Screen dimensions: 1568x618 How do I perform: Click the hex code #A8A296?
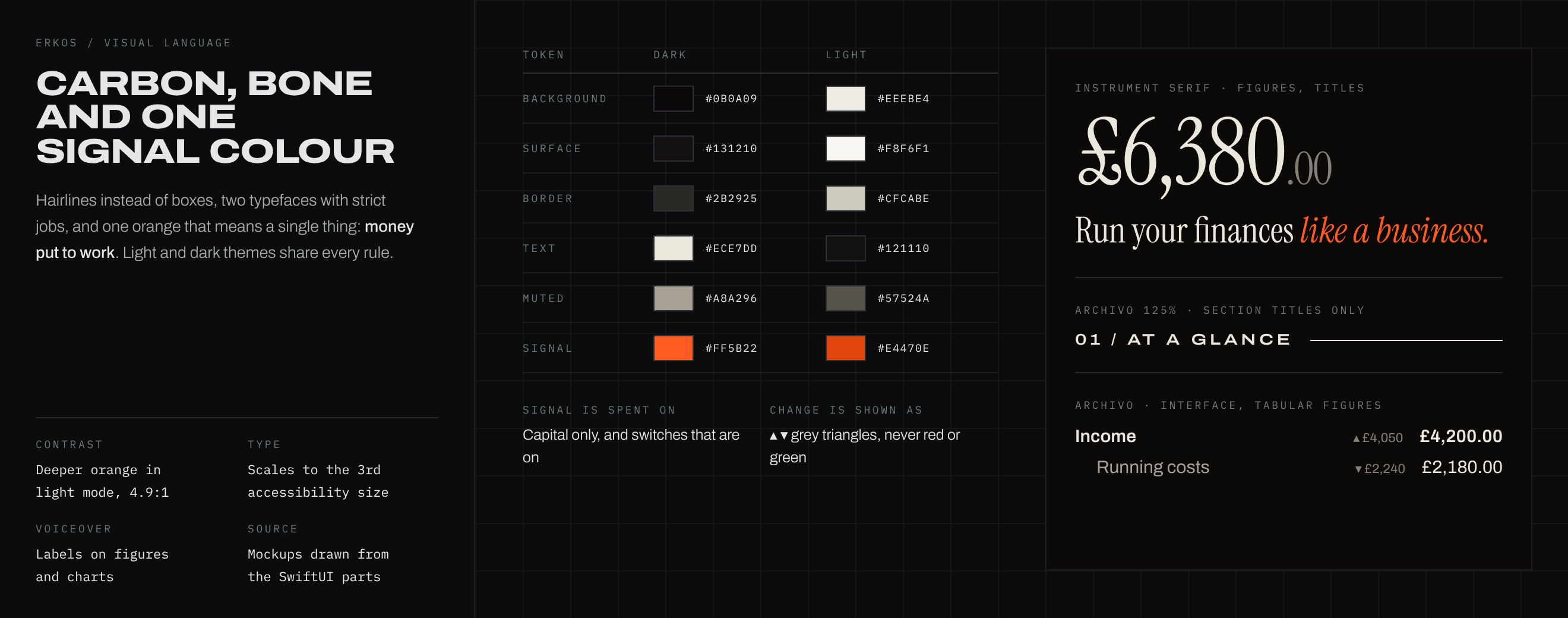[x=731, y=298]
